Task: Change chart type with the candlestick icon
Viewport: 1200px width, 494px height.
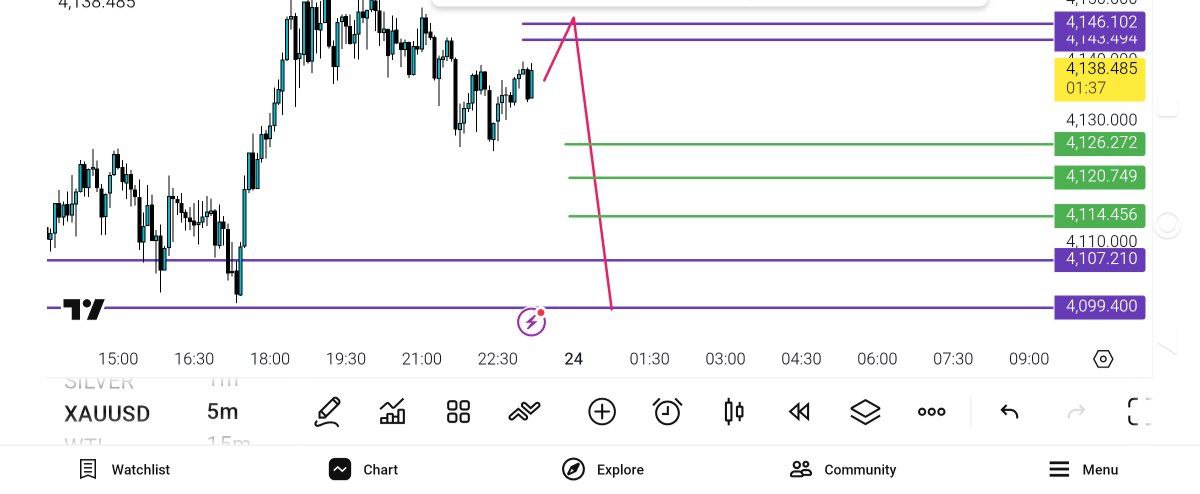Action: pyautogui.click(x=734, y=412)
